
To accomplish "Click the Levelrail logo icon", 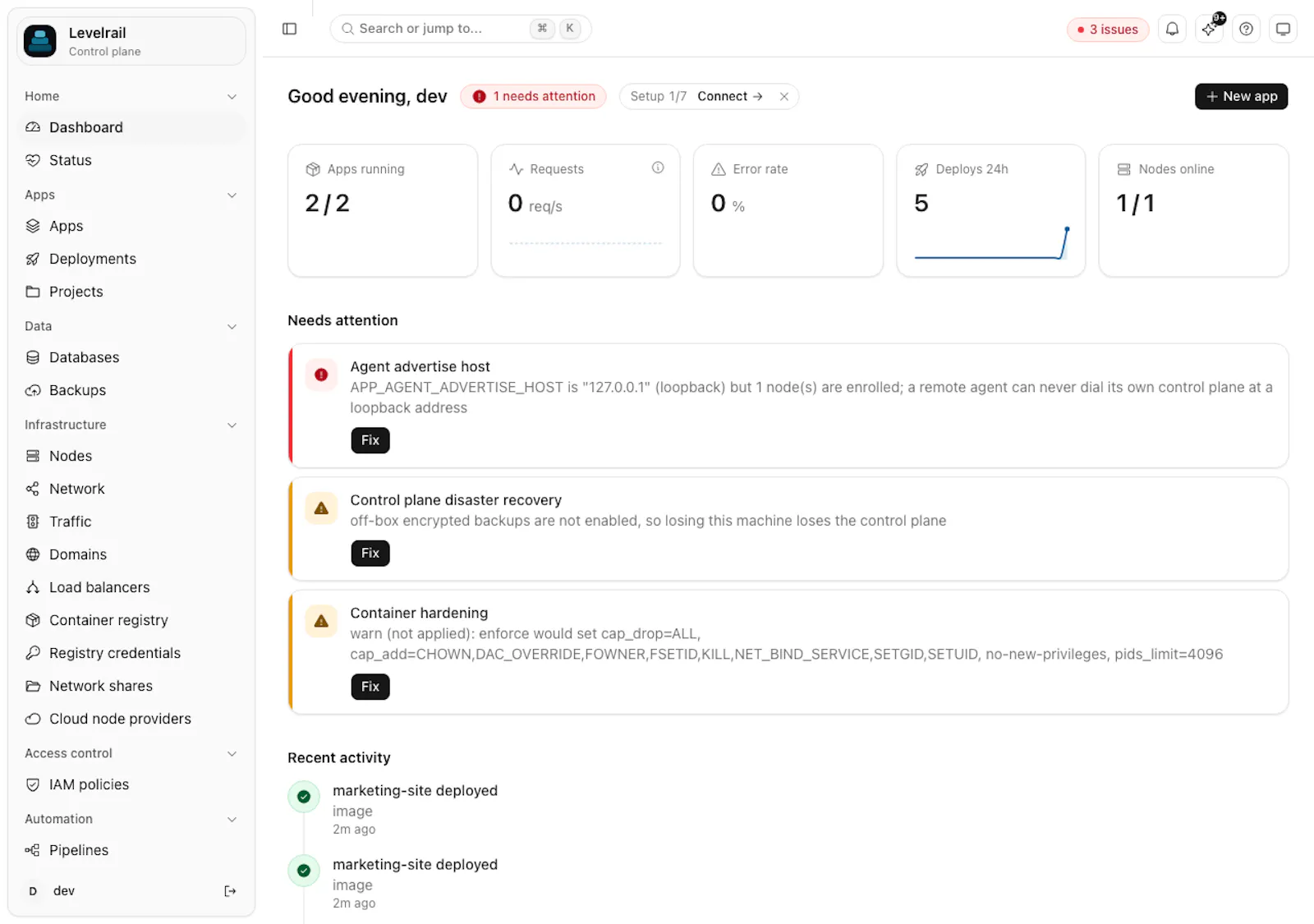I will (x=40, y=41).
